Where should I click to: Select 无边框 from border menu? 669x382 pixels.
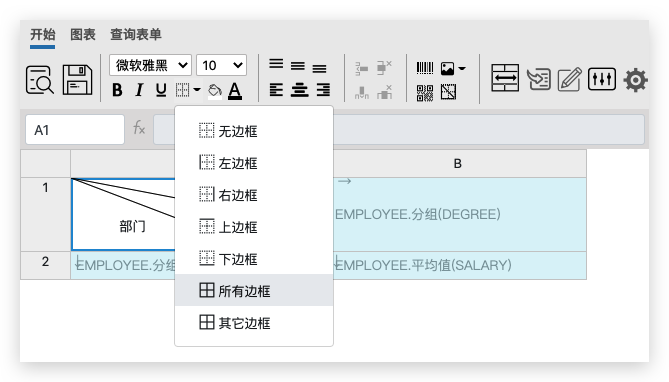254,131
